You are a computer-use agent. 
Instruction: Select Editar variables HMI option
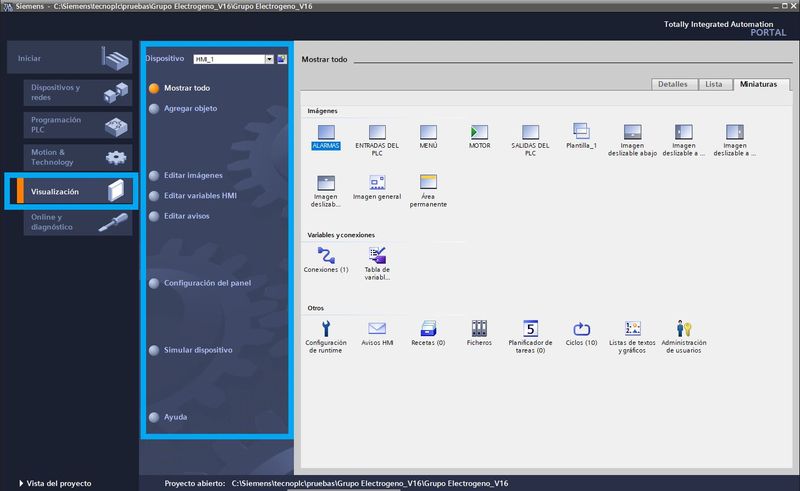[x=200, y=195]
